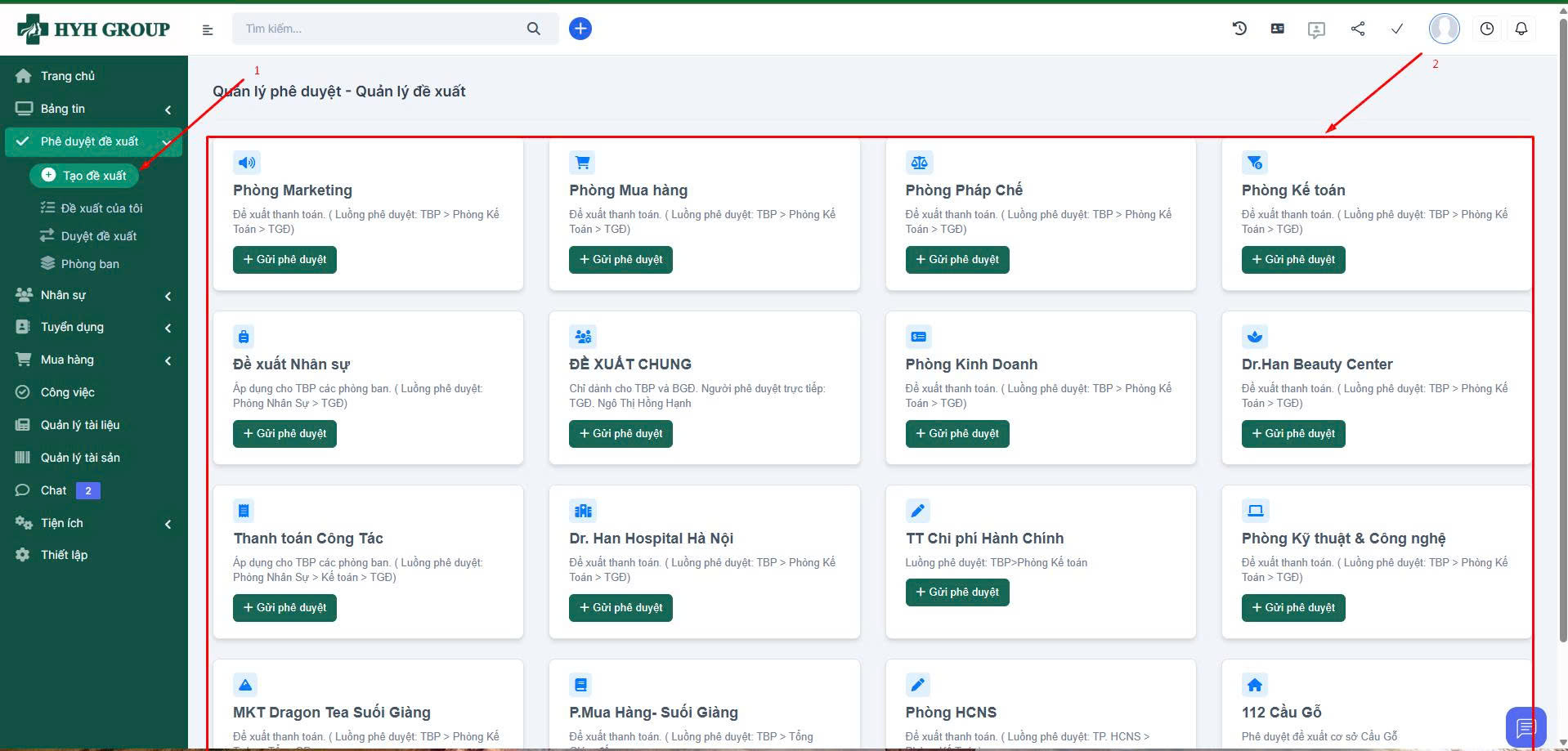Click the notification bell icon

pyautogui.click(x=1521, y=29)
